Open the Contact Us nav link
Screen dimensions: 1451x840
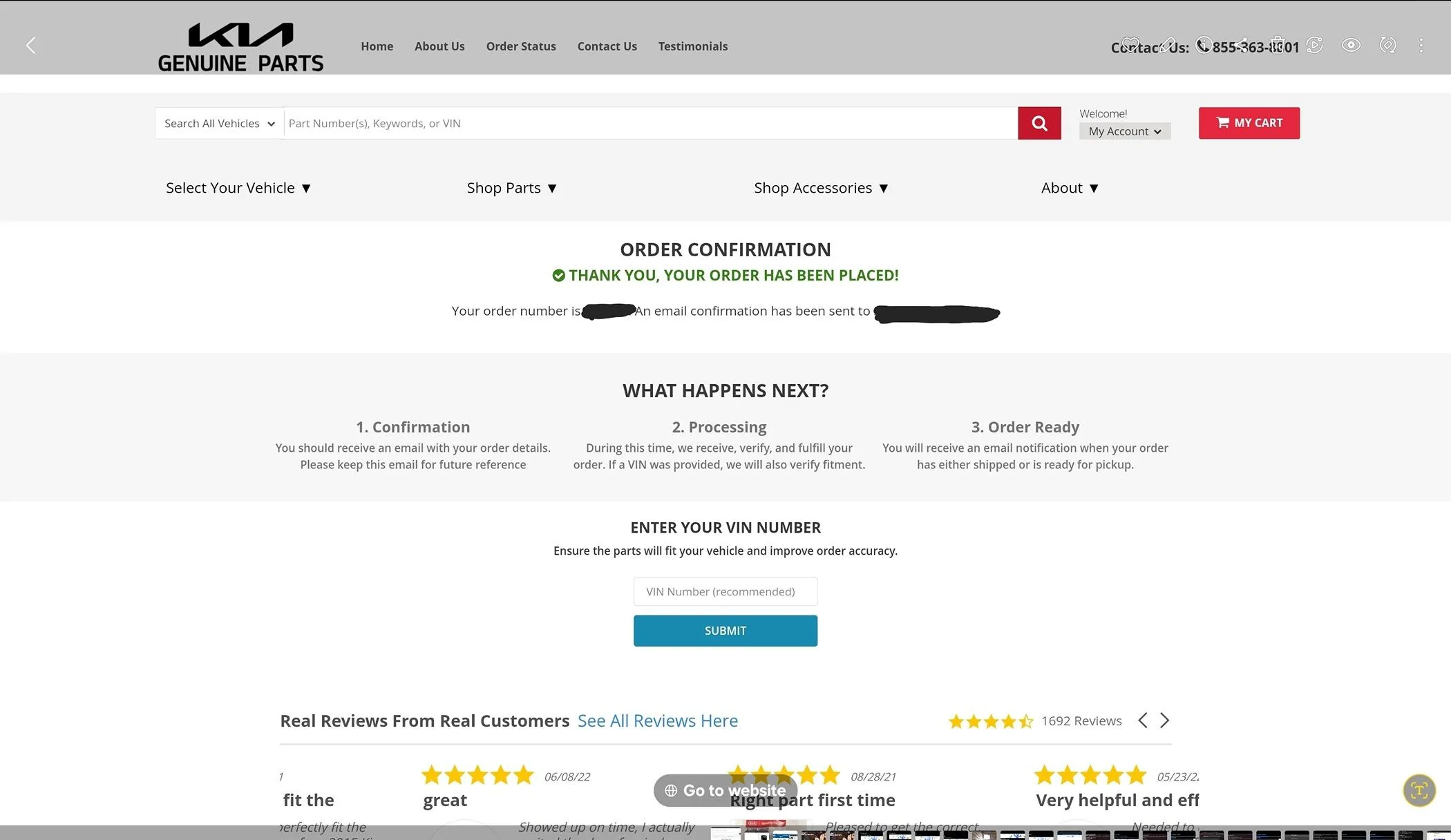coord(607,46)
